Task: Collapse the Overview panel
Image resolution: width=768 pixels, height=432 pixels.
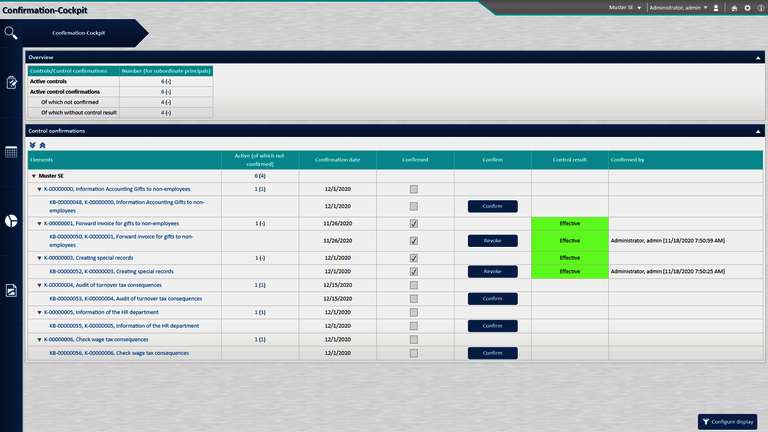Action: tap(758, 58)
